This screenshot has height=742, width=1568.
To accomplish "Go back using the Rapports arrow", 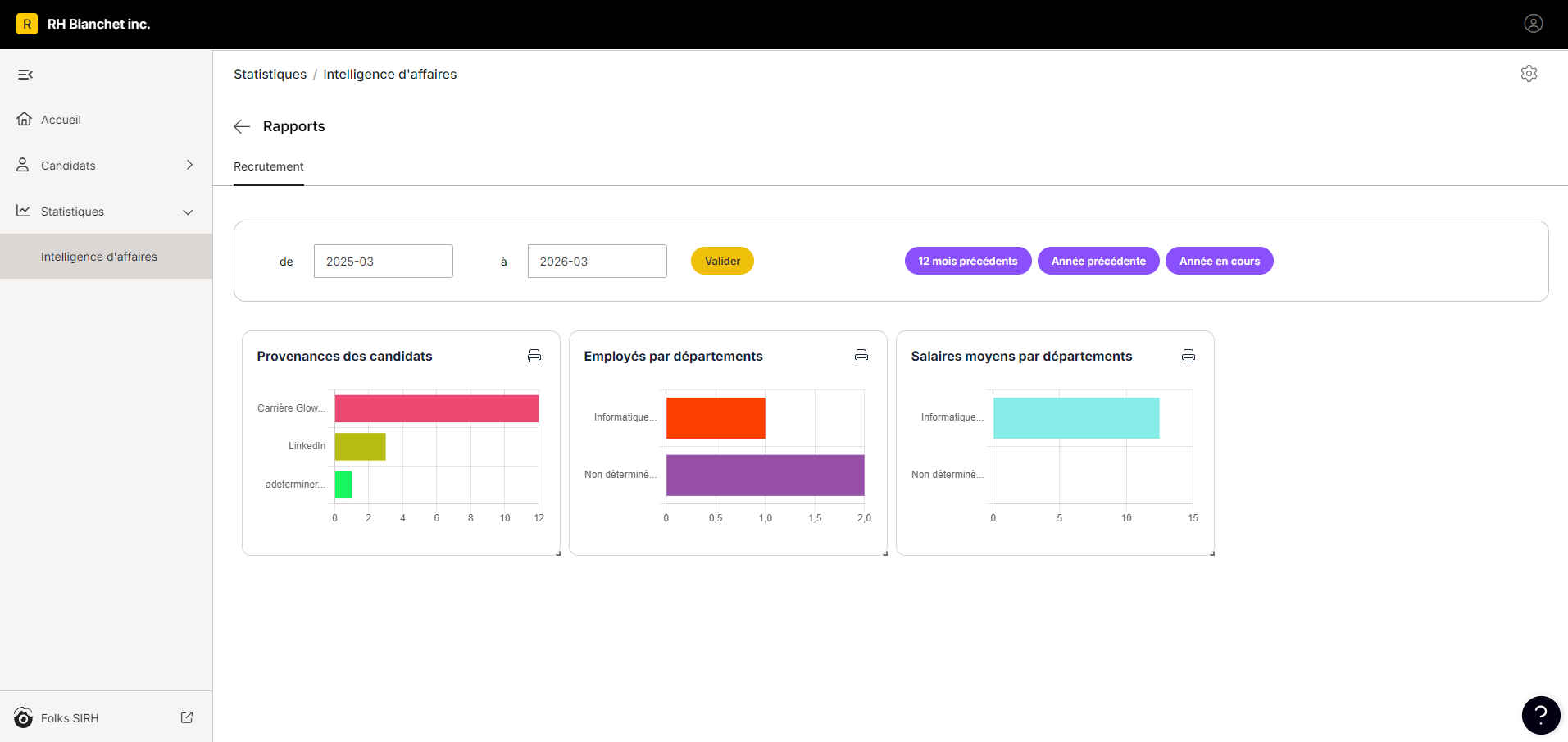I will coord(242,126).
